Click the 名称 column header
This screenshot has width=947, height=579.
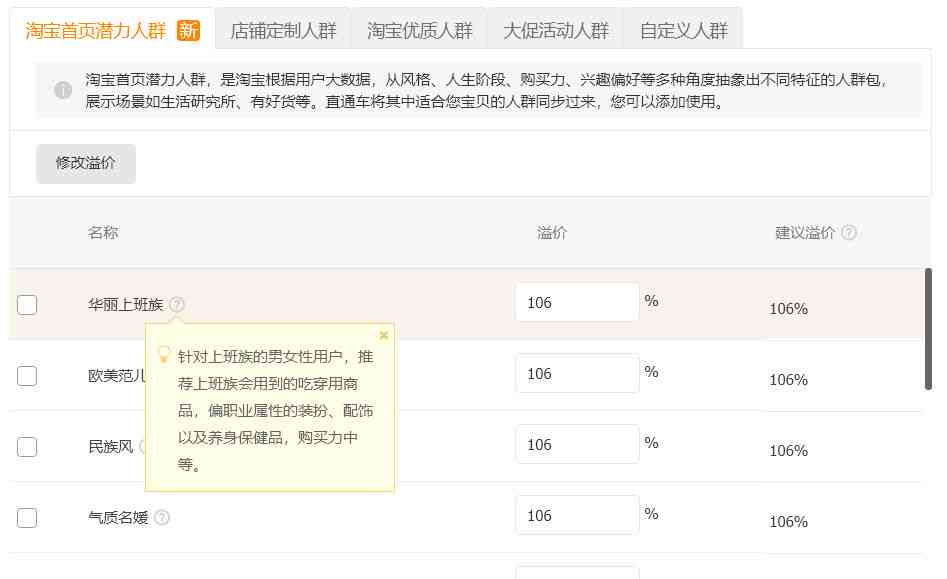pyautogui.click(x=103, y=232)
